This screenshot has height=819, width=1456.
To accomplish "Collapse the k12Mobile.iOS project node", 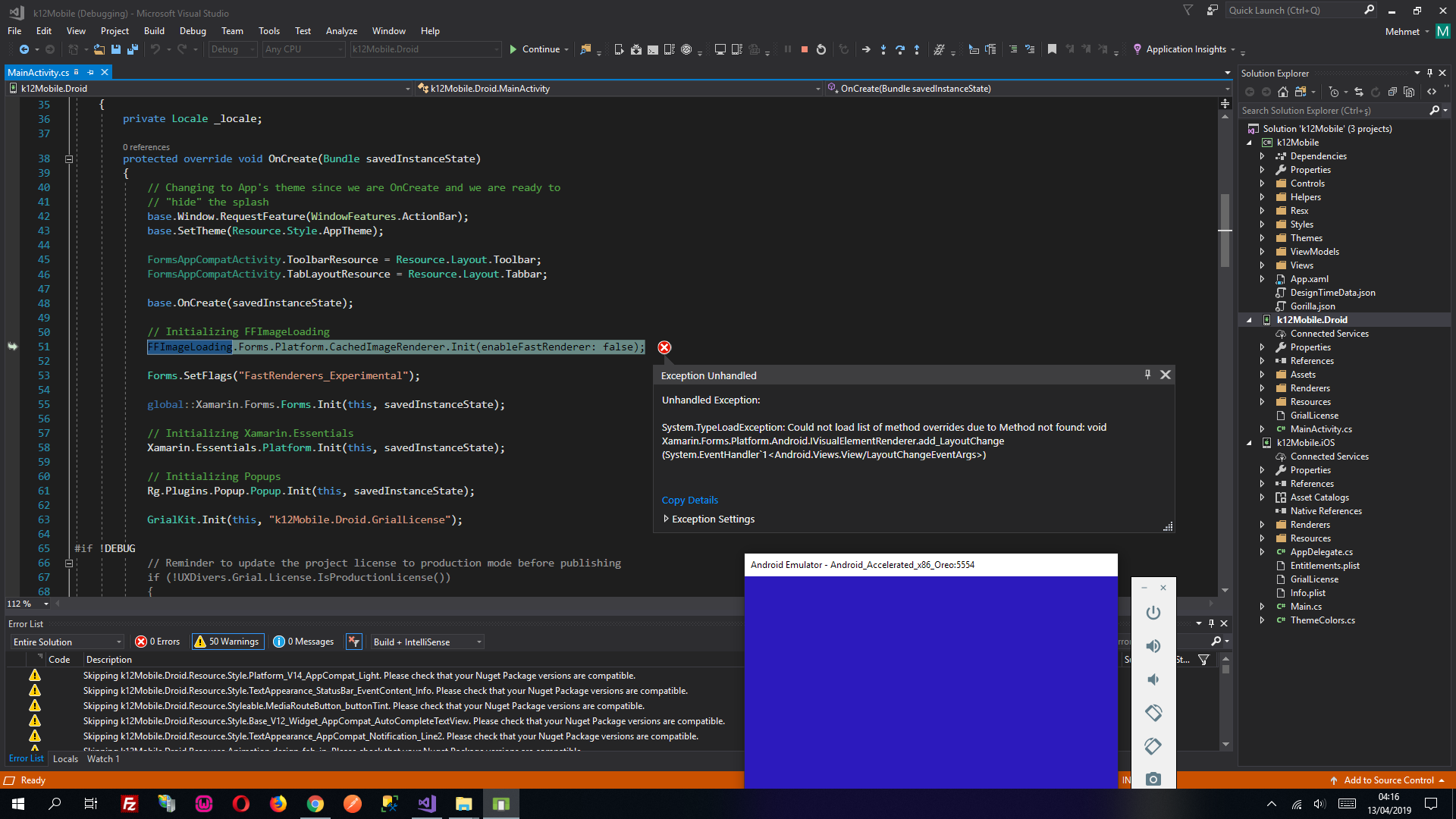I will click(x=1249, y=443).
